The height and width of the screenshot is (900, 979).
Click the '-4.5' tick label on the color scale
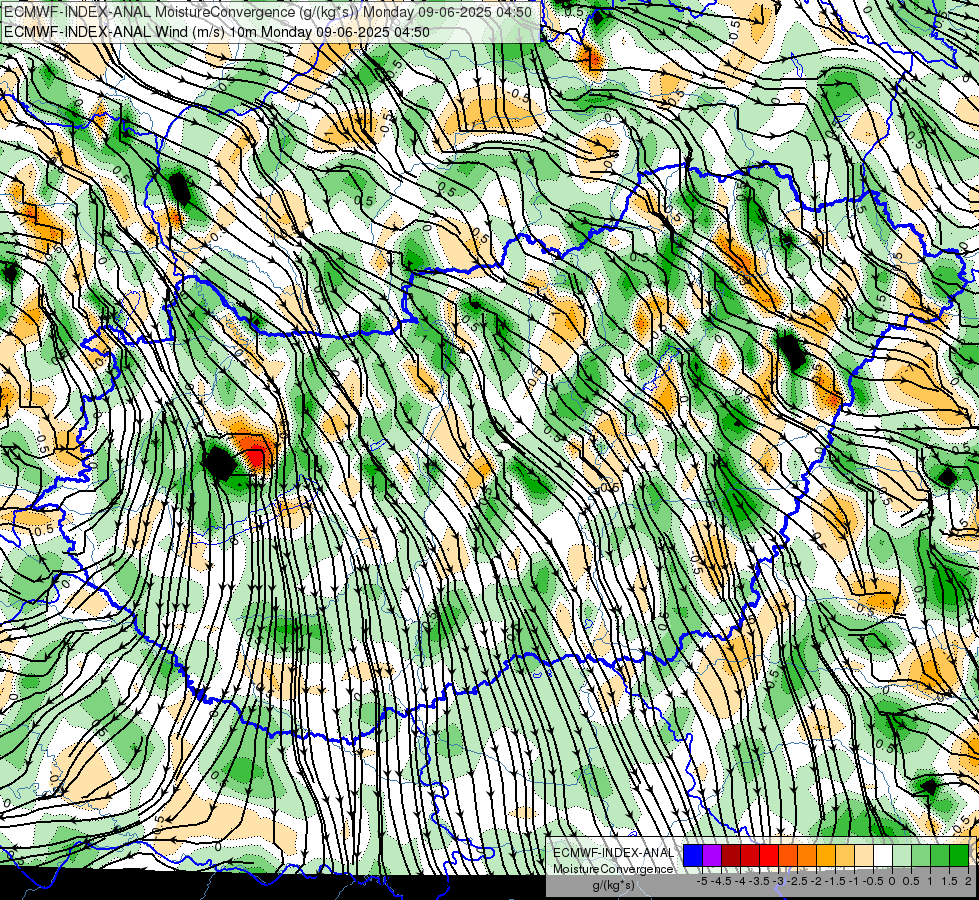[721, 881]
